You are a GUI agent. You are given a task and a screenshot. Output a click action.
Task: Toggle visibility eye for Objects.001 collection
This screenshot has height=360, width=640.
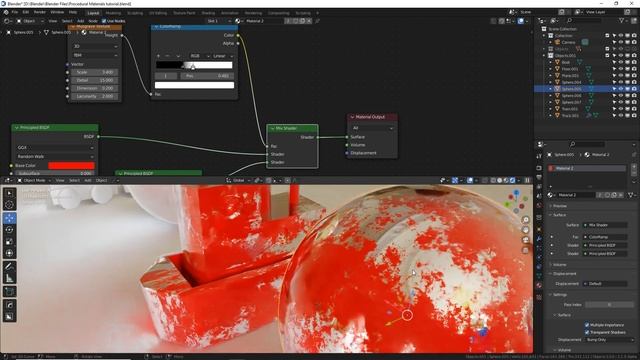[x=621, y=55]
